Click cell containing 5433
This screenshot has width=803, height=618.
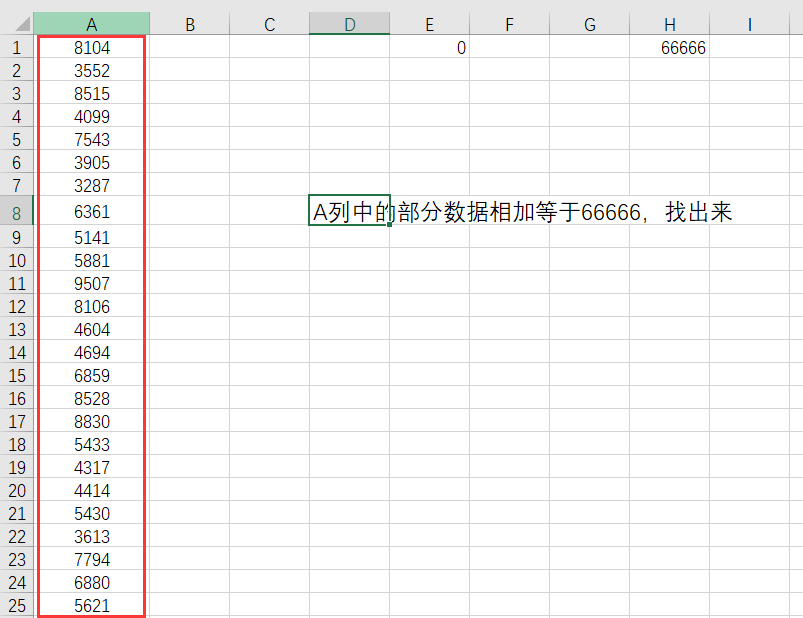[x=92, y=444]
